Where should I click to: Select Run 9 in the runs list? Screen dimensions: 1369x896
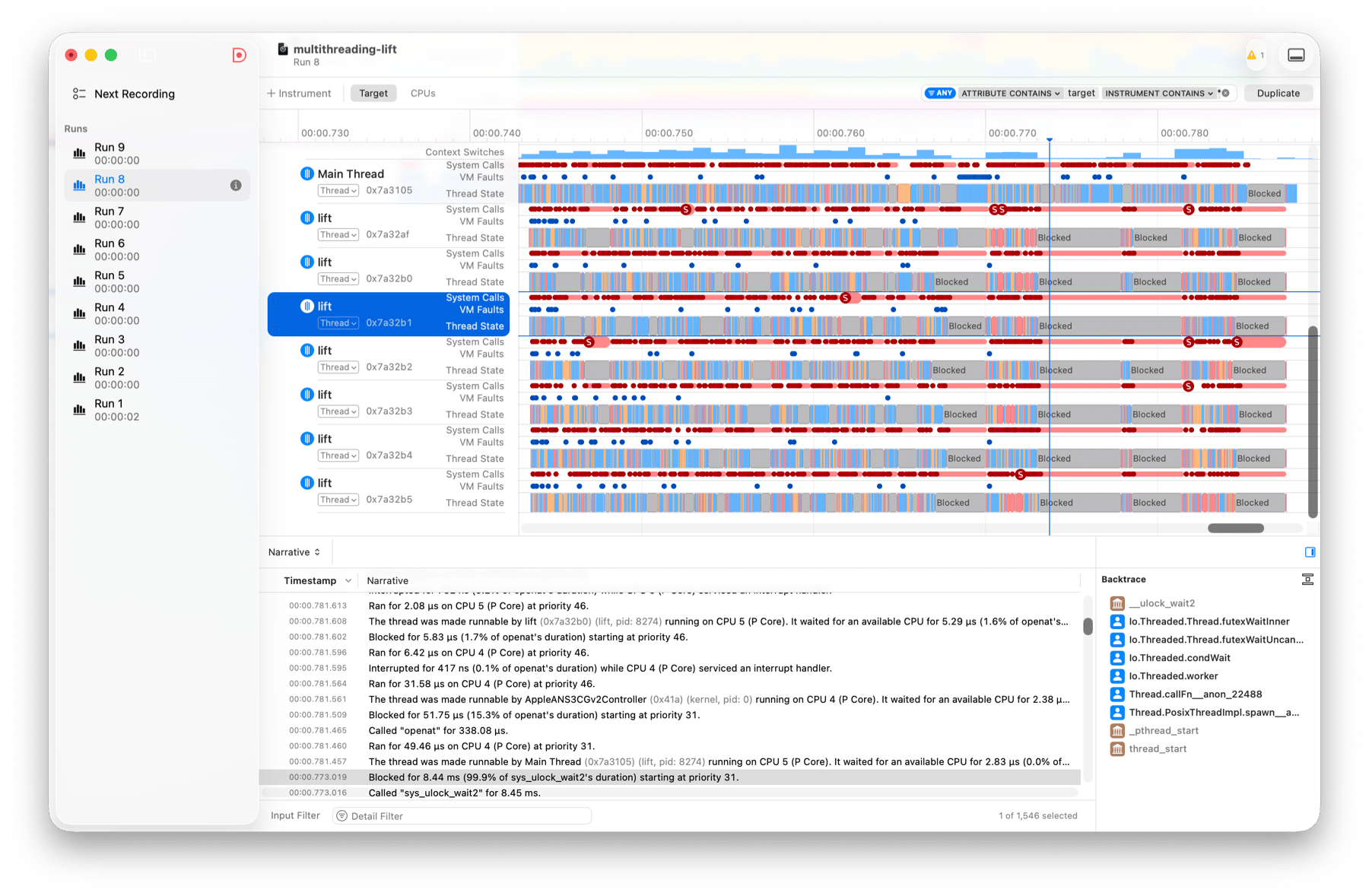157,154
